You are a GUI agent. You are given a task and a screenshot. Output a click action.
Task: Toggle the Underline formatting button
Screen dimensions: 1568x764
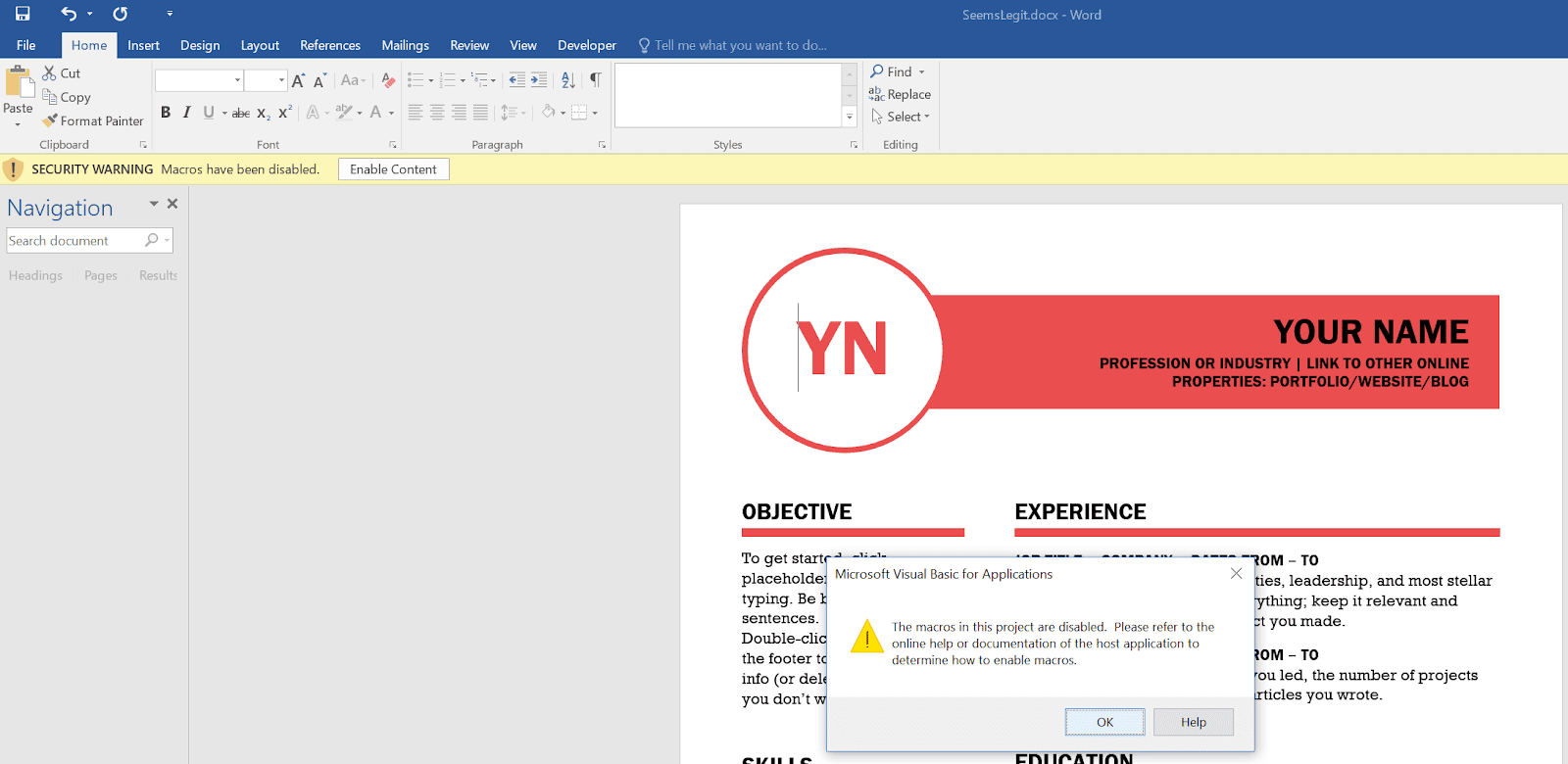(x=208, y=113)
